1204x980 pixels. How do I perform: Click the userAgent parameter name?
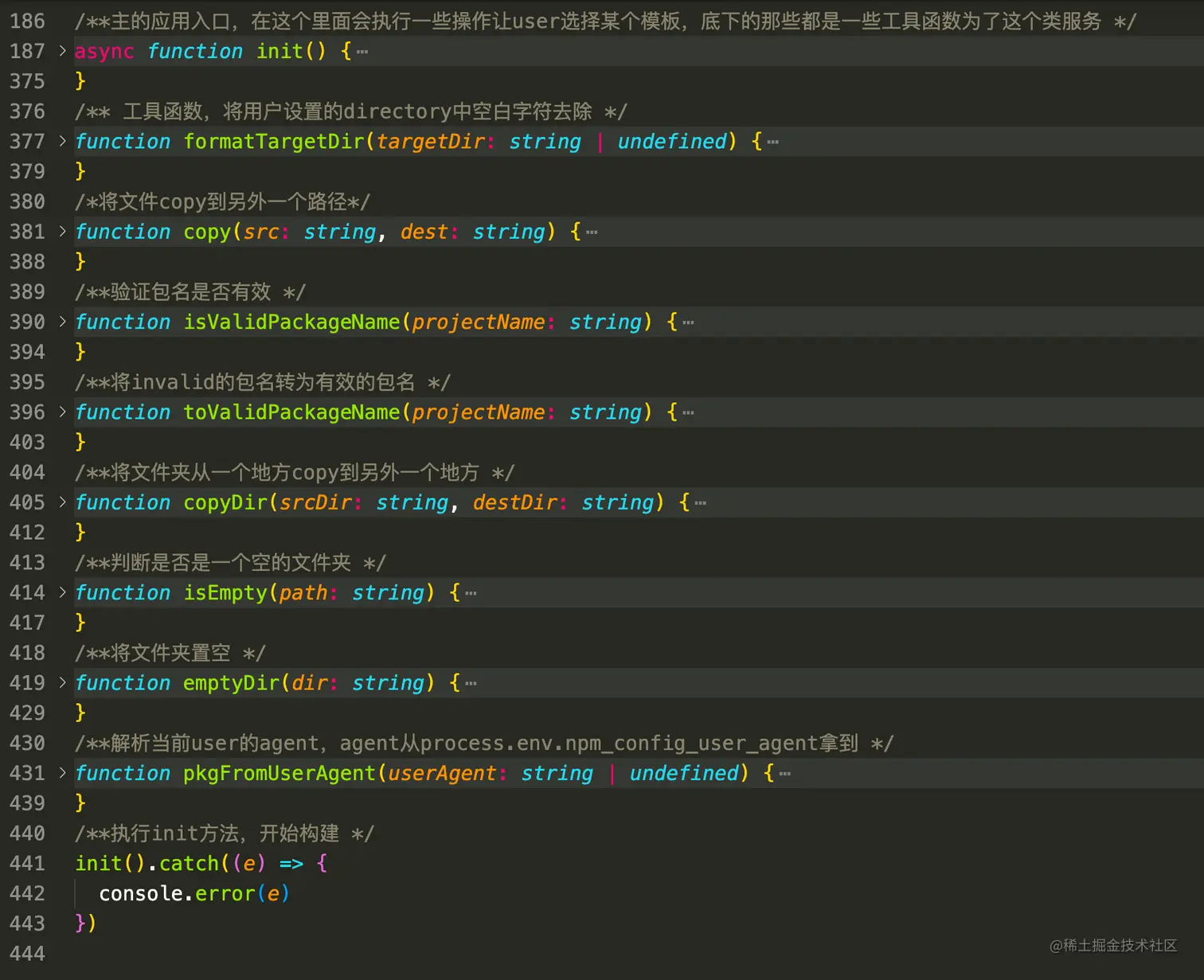443,773
